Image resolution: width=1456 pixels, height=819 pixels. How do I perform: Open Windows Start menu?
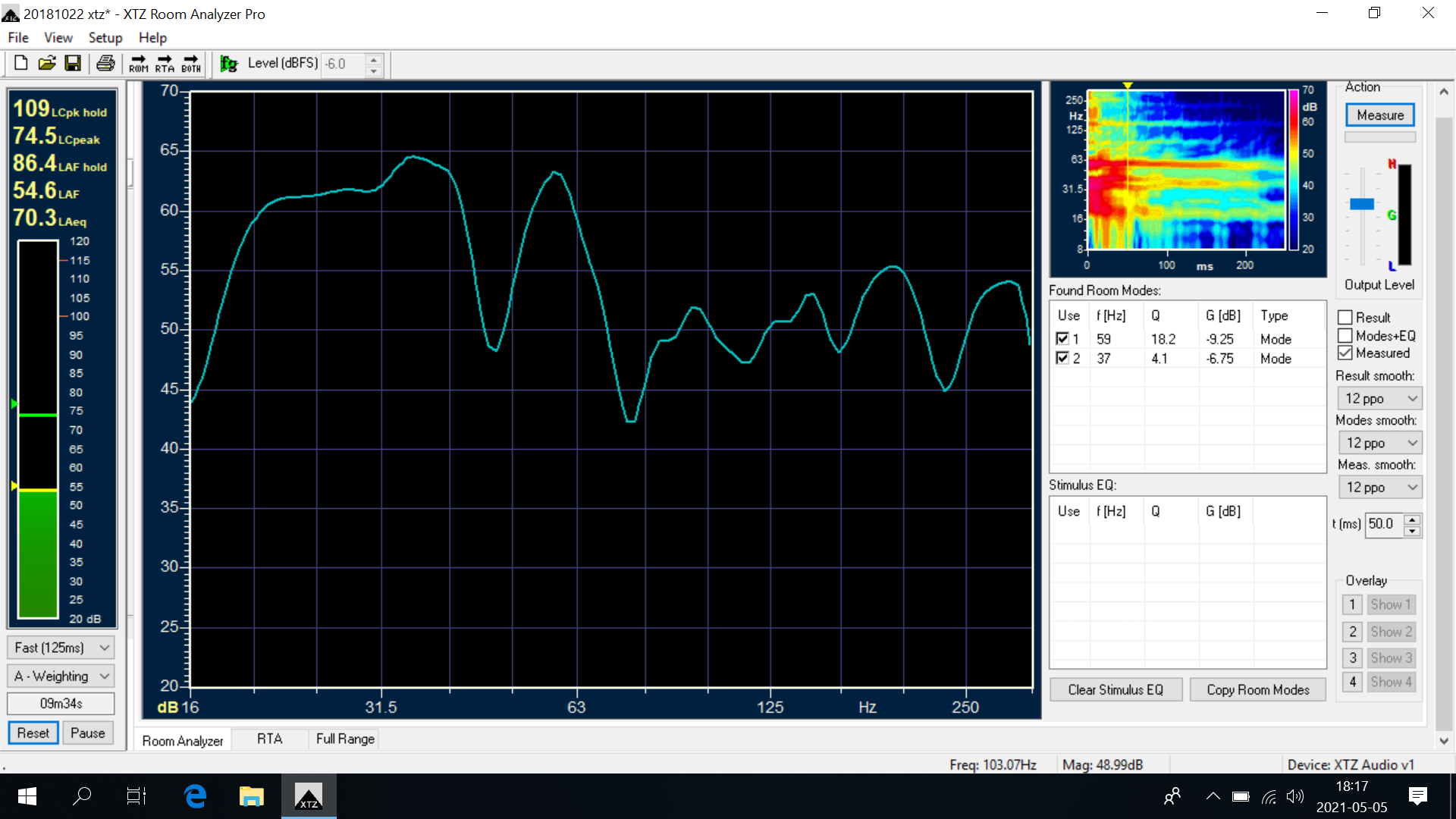point(27,796)
